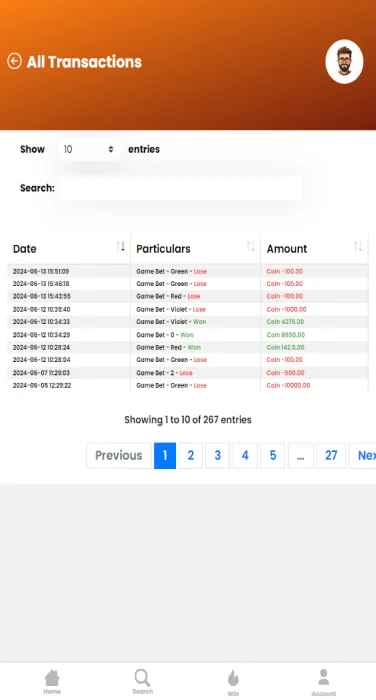Viewport: 376px width, 700px height.
Task: Select page 5 in pagination
Action: pyautogui.click(x=272, y=455)
